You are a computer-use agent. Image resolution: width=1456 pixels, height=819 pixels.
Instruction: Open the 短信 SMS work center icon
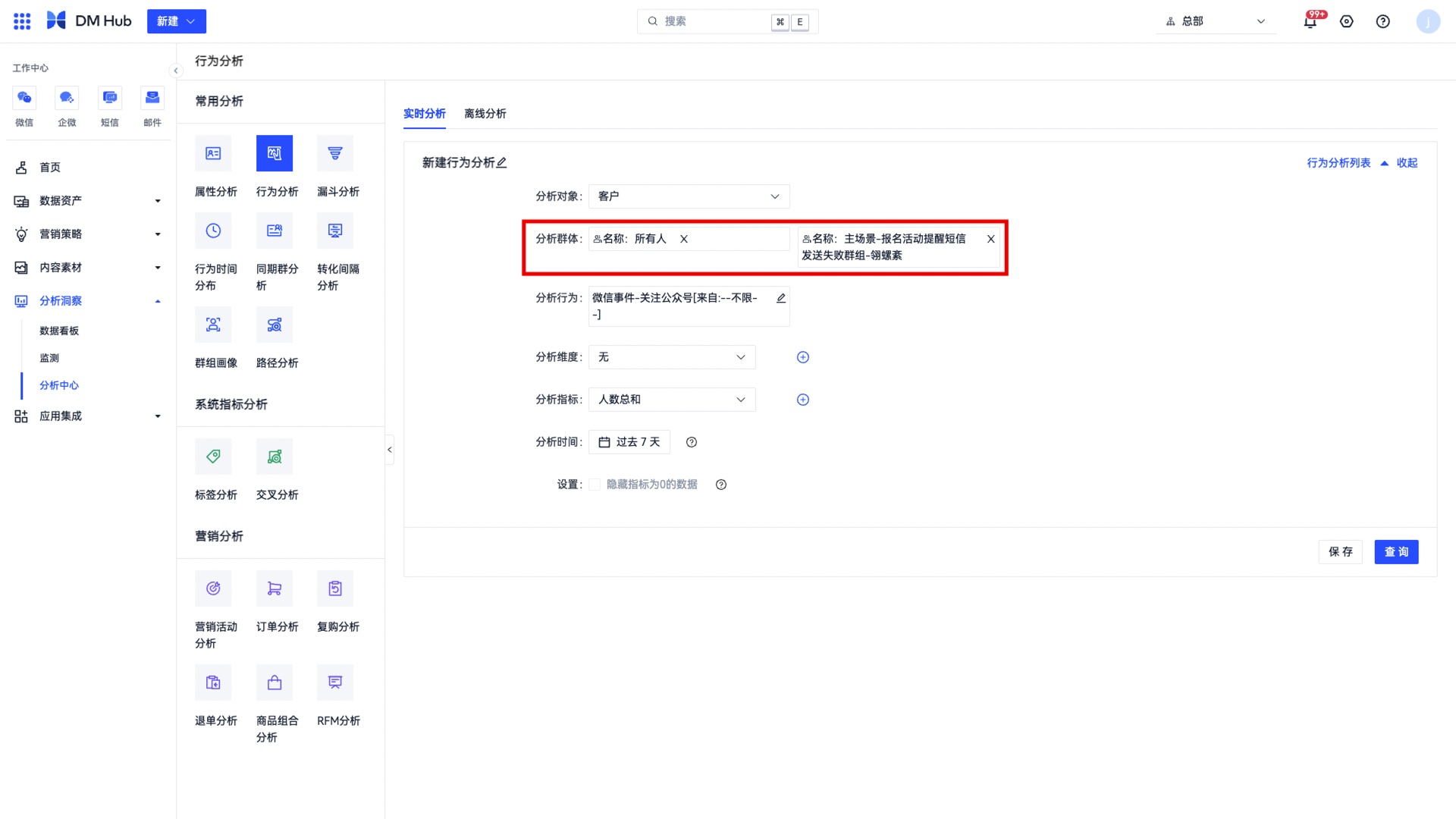(110, 98)
